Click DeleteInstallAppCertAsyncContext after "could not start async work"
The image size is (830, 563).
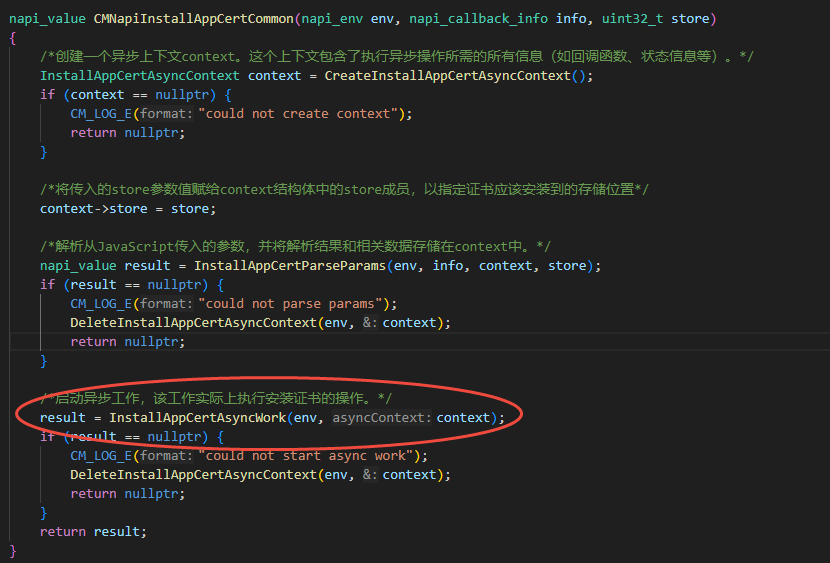coord(193,475)
